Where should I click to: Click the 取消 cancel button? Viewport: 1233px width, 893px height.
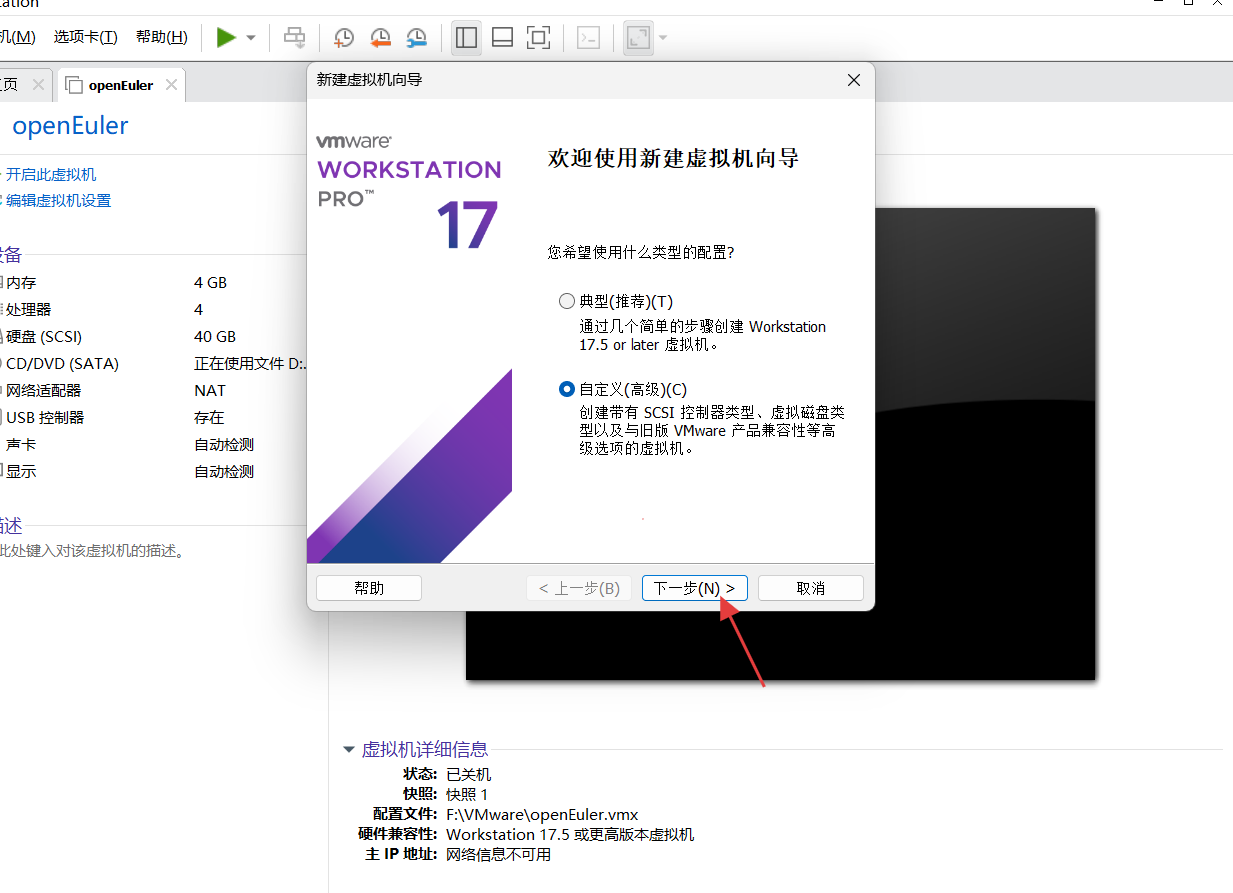point(811,588)
